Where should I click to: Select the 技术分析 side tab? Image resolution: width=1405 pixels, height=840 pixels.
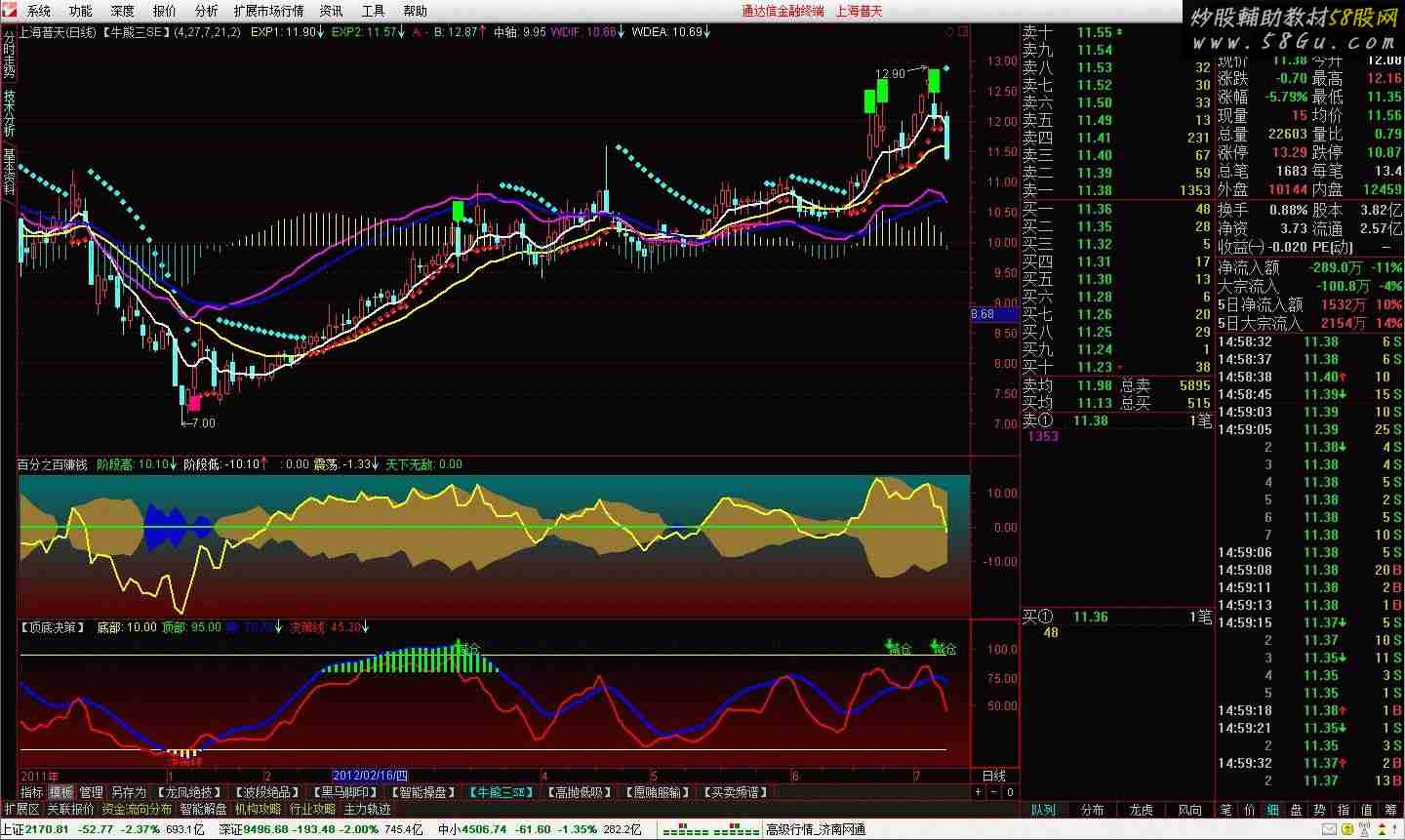pyautogui.click(x=9, y=114)
